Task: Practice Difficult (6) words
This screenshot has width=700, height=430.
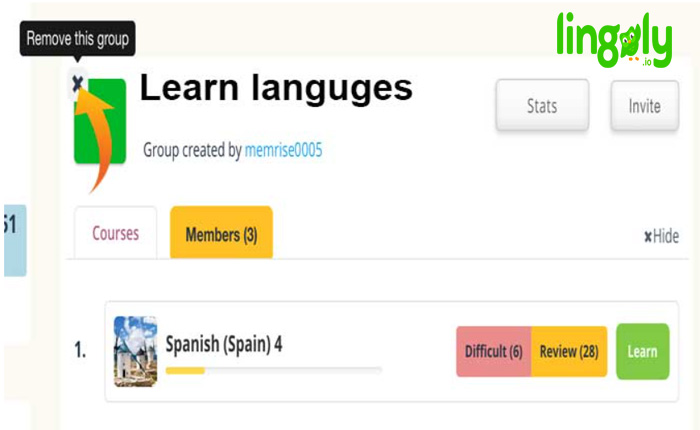Action: 493,352
